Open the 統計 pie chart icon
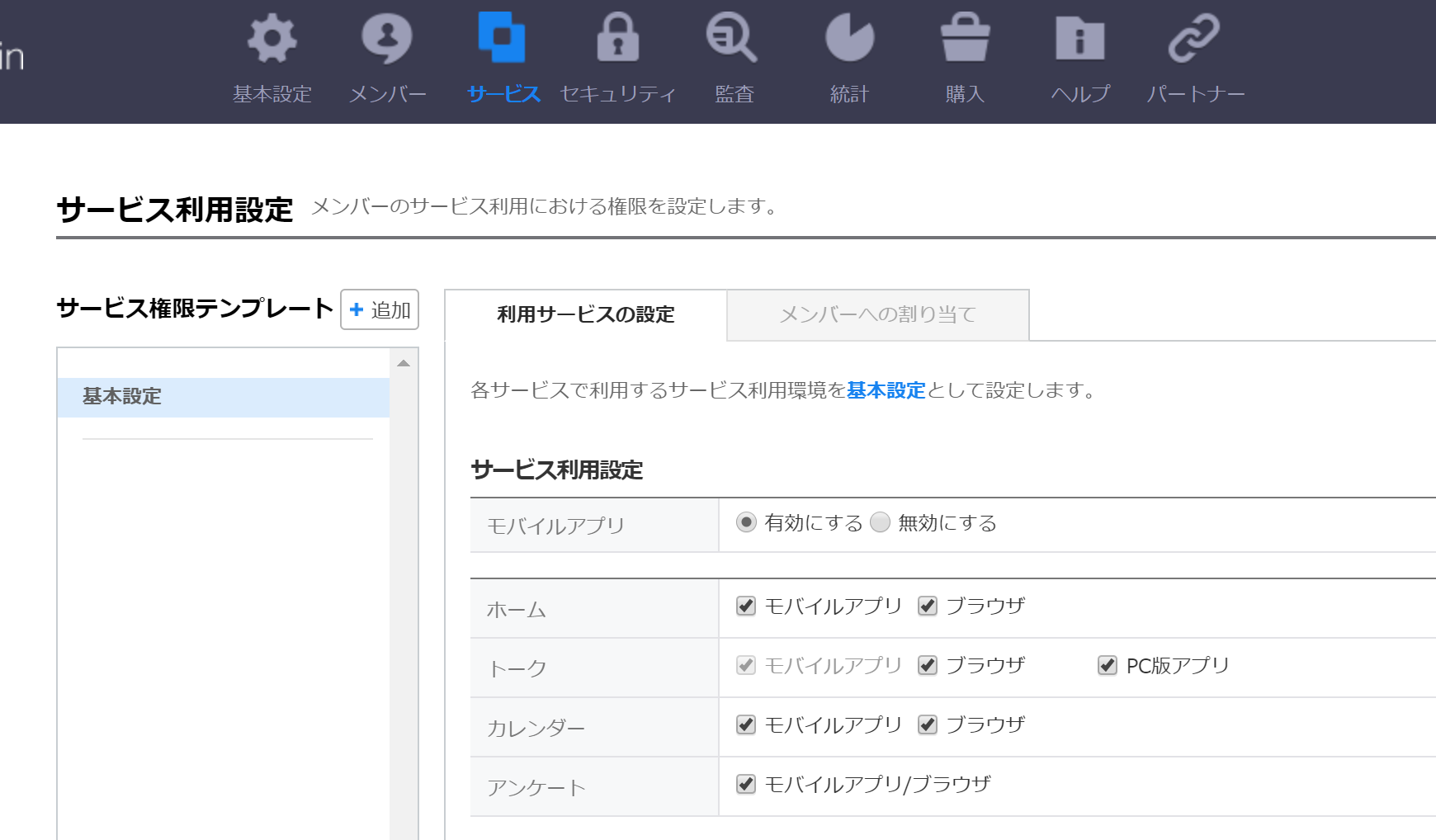 849,39
